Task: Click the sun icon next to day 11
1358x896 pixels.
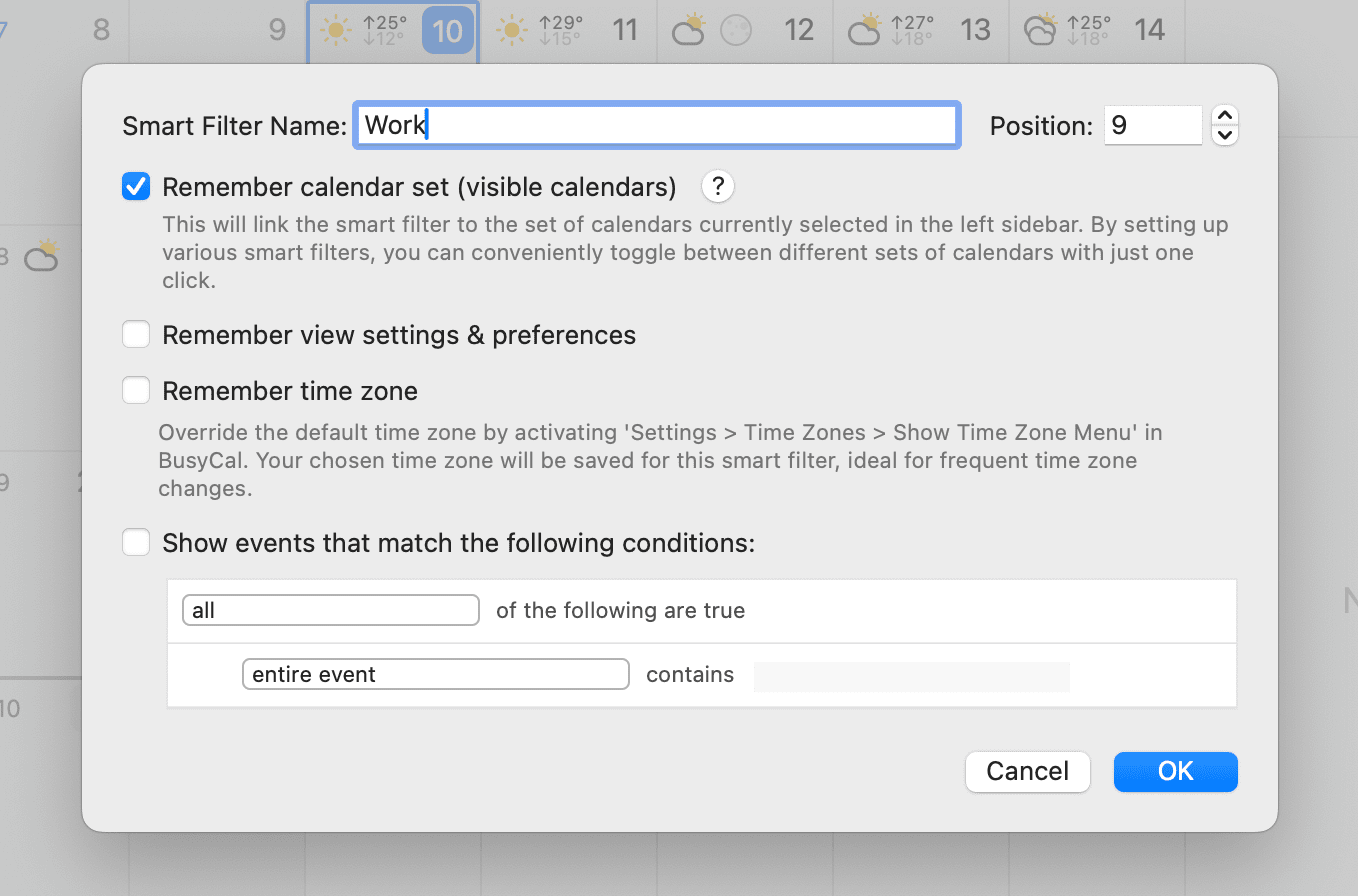Action: pyautogui.click(x=512, y=30)
